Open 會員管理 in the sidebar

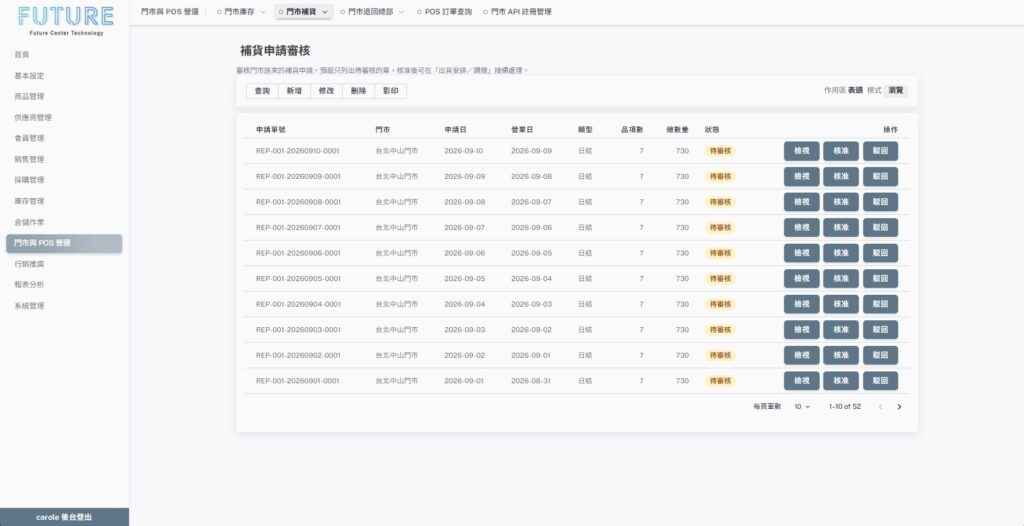coord(64,139)
